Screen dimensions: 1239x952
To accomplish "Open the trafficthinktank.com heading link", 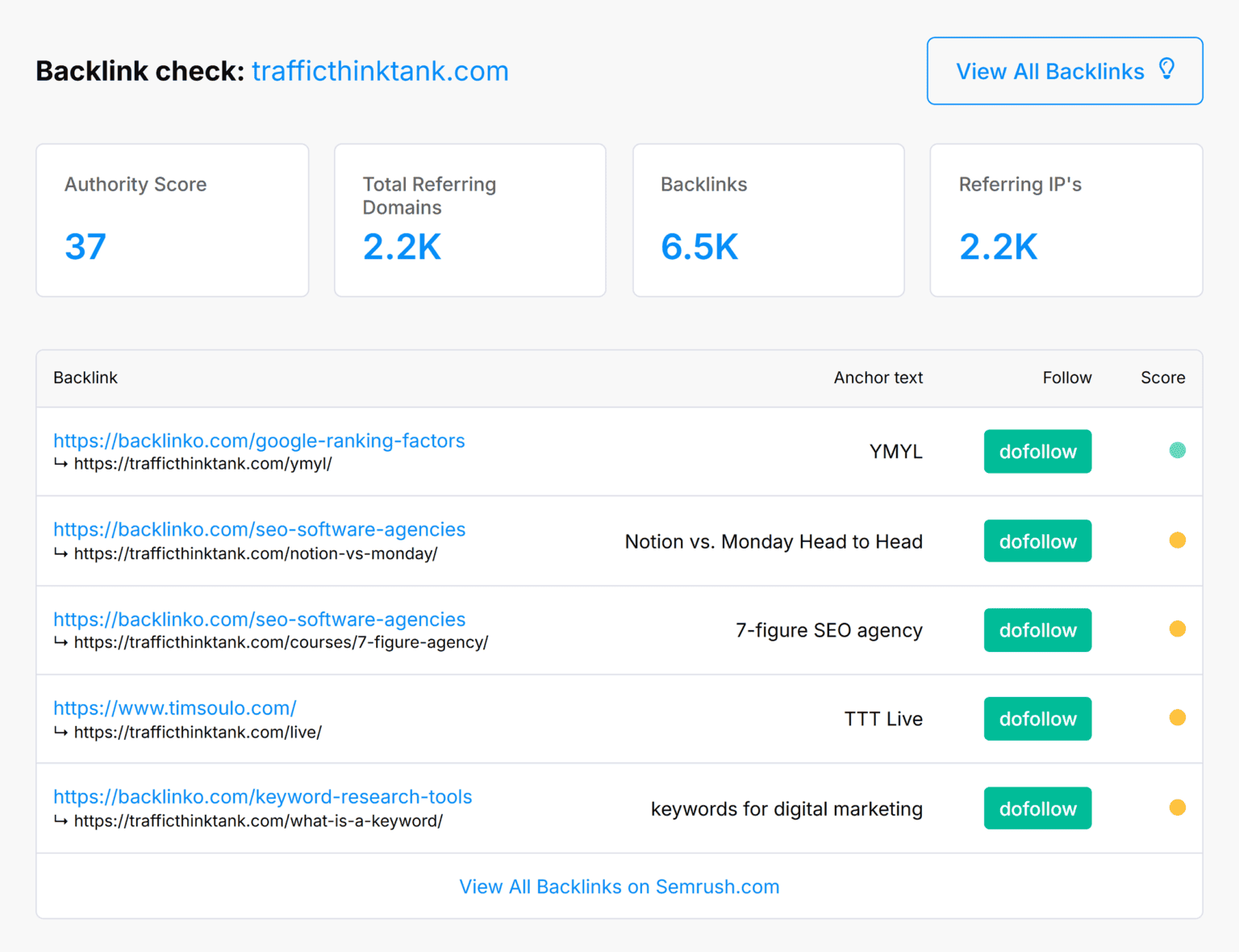I will coord(380,71).
